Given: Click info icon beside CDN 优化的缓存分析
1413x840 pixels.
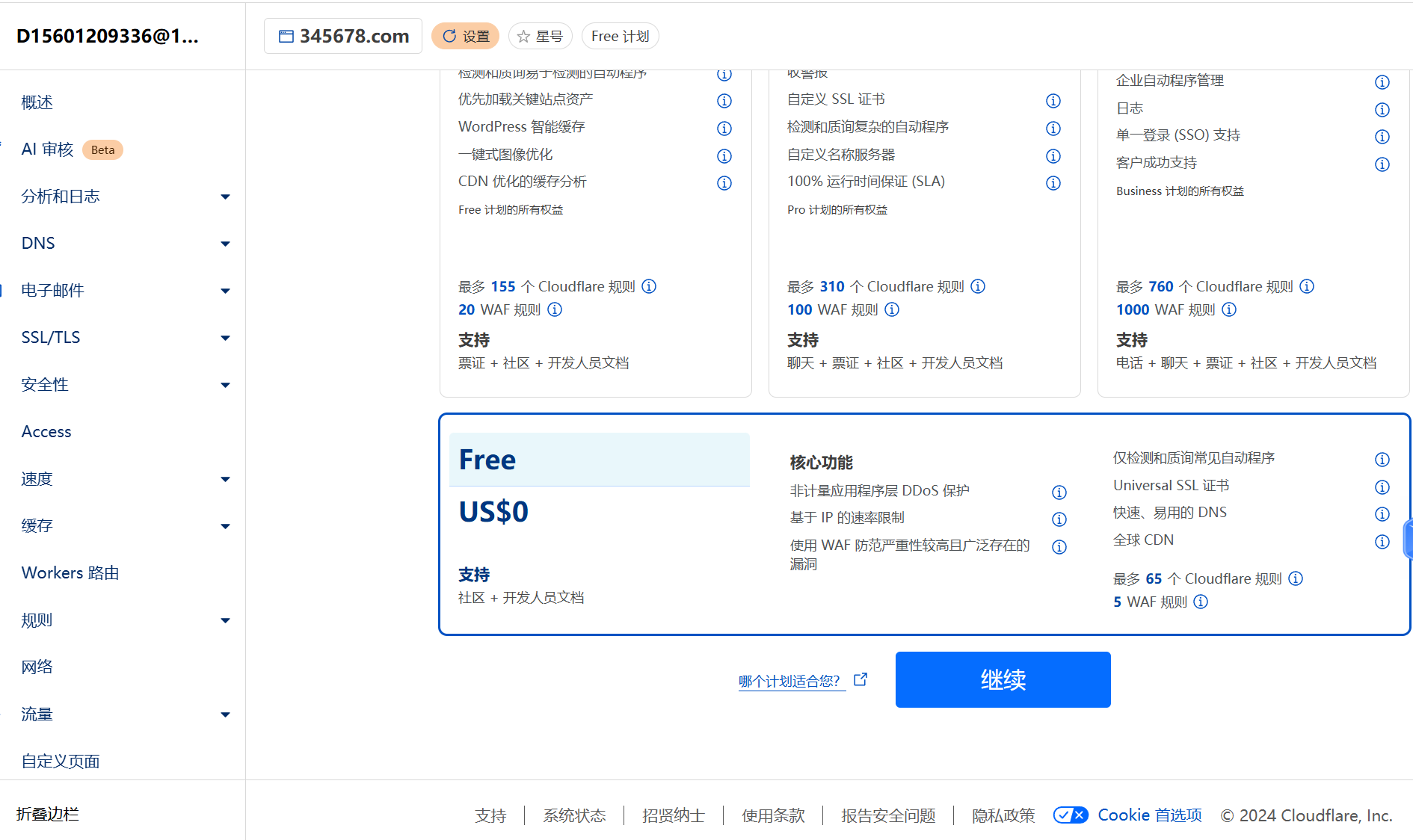Looking at the screenshot, I should (724, 183).
